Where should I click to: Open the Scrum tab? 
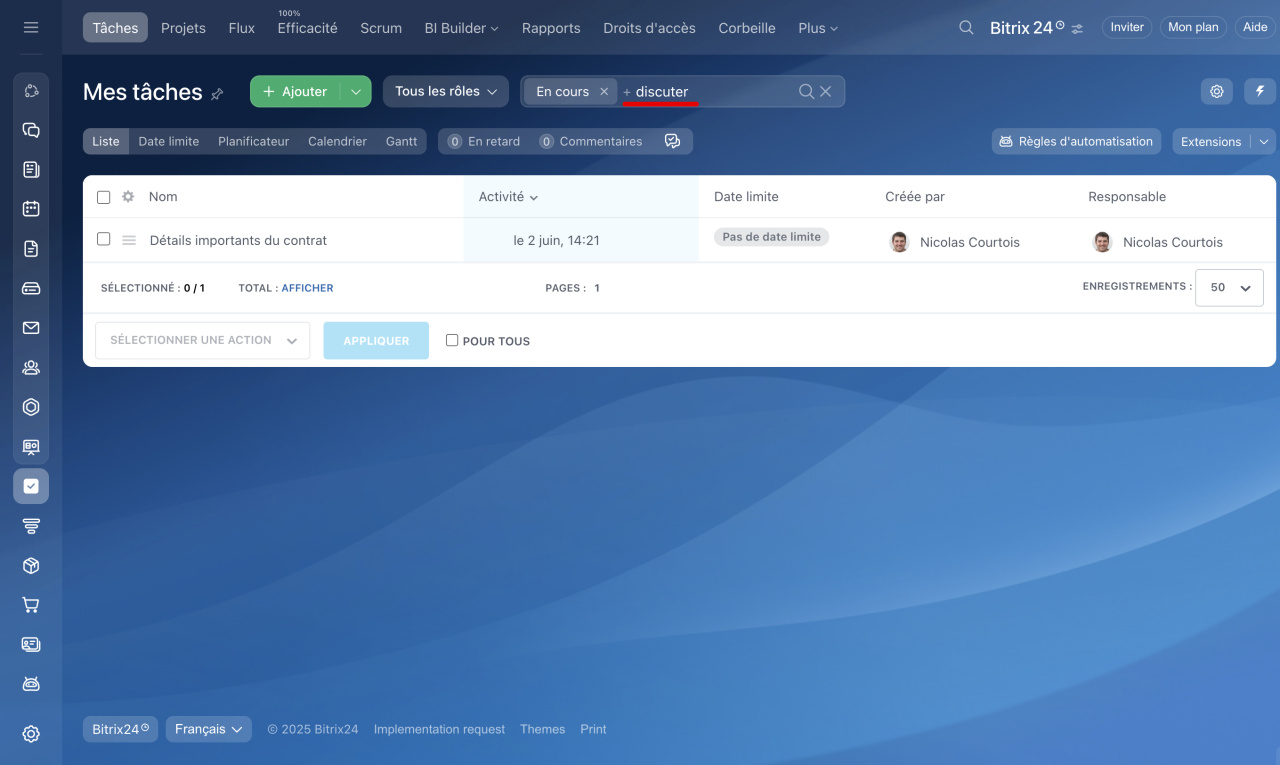coord(381,28)
